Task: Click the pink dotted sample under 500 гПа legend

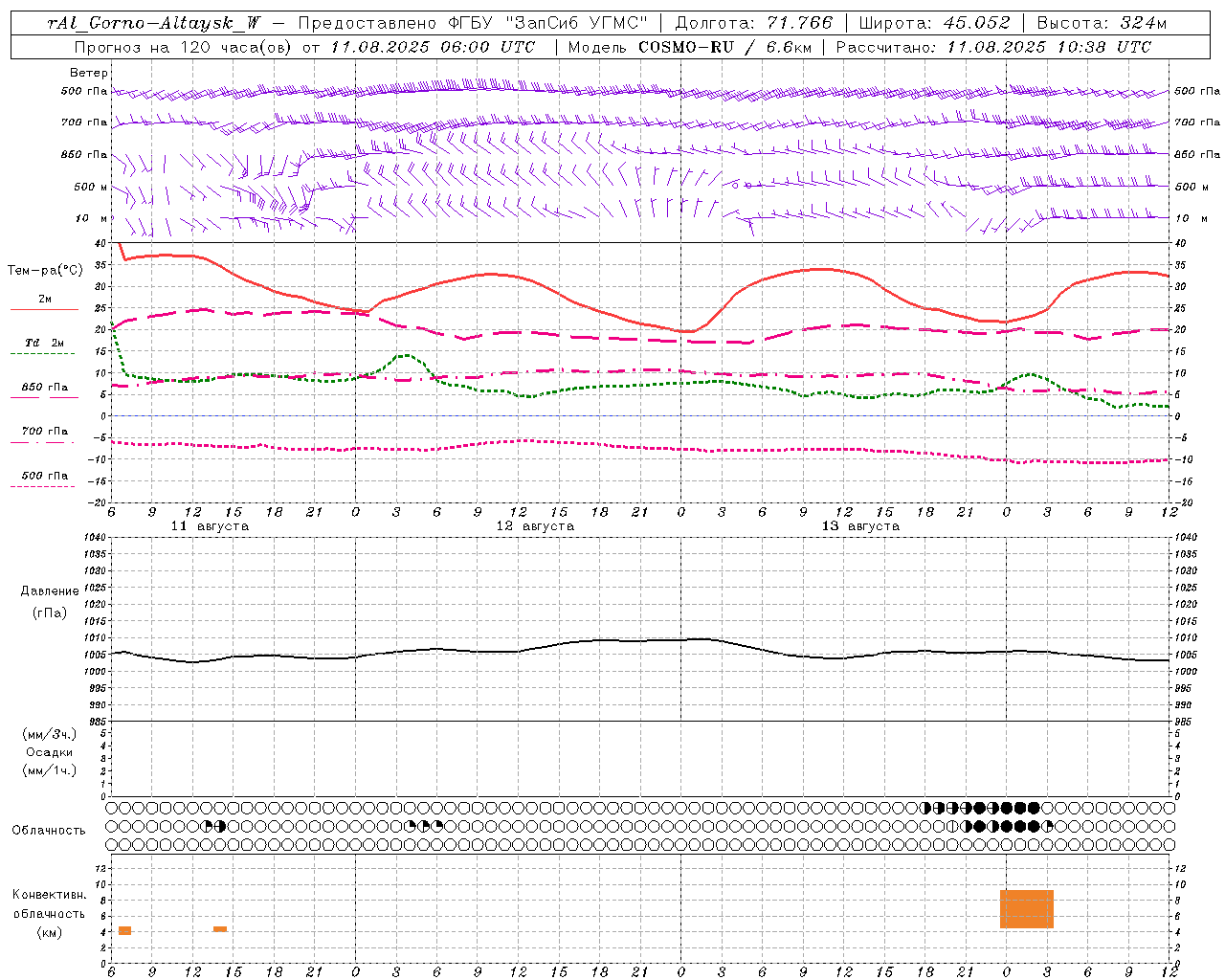Action: [43, 487]
